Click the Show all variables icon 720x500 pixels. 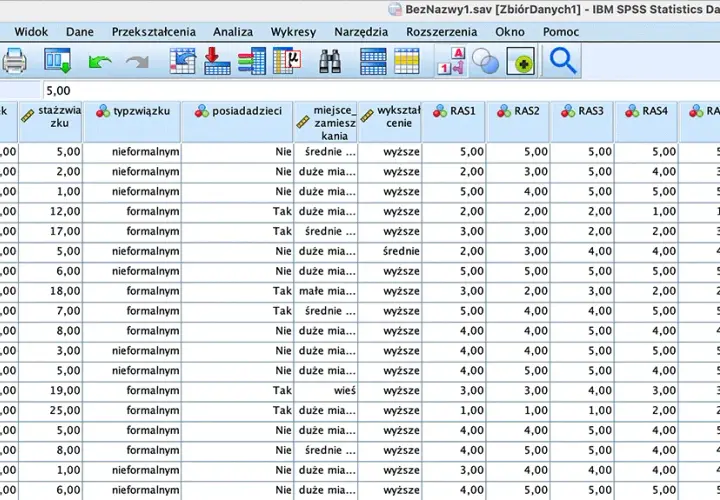(x=521, y=61)
